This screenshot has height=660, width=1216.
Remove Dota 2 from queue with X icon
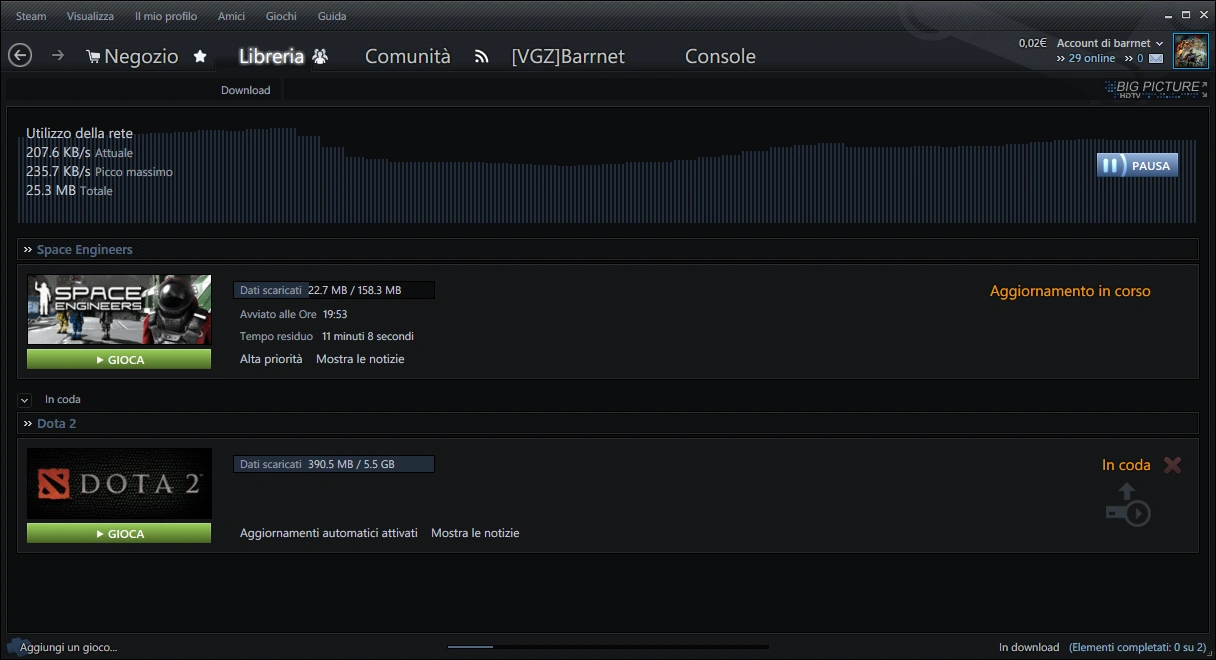tap(1173, 465)
